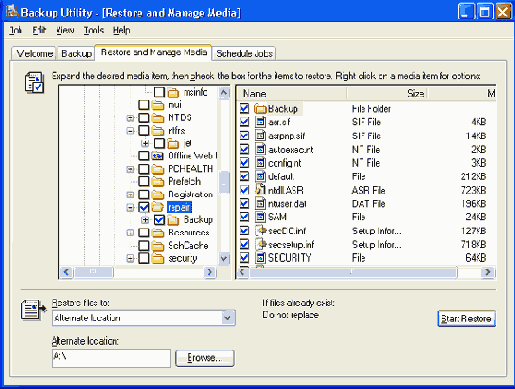Uncheck the asr.sif file checkbox
The width and height of the screenshot is (515, 389).
coord(244,122)
